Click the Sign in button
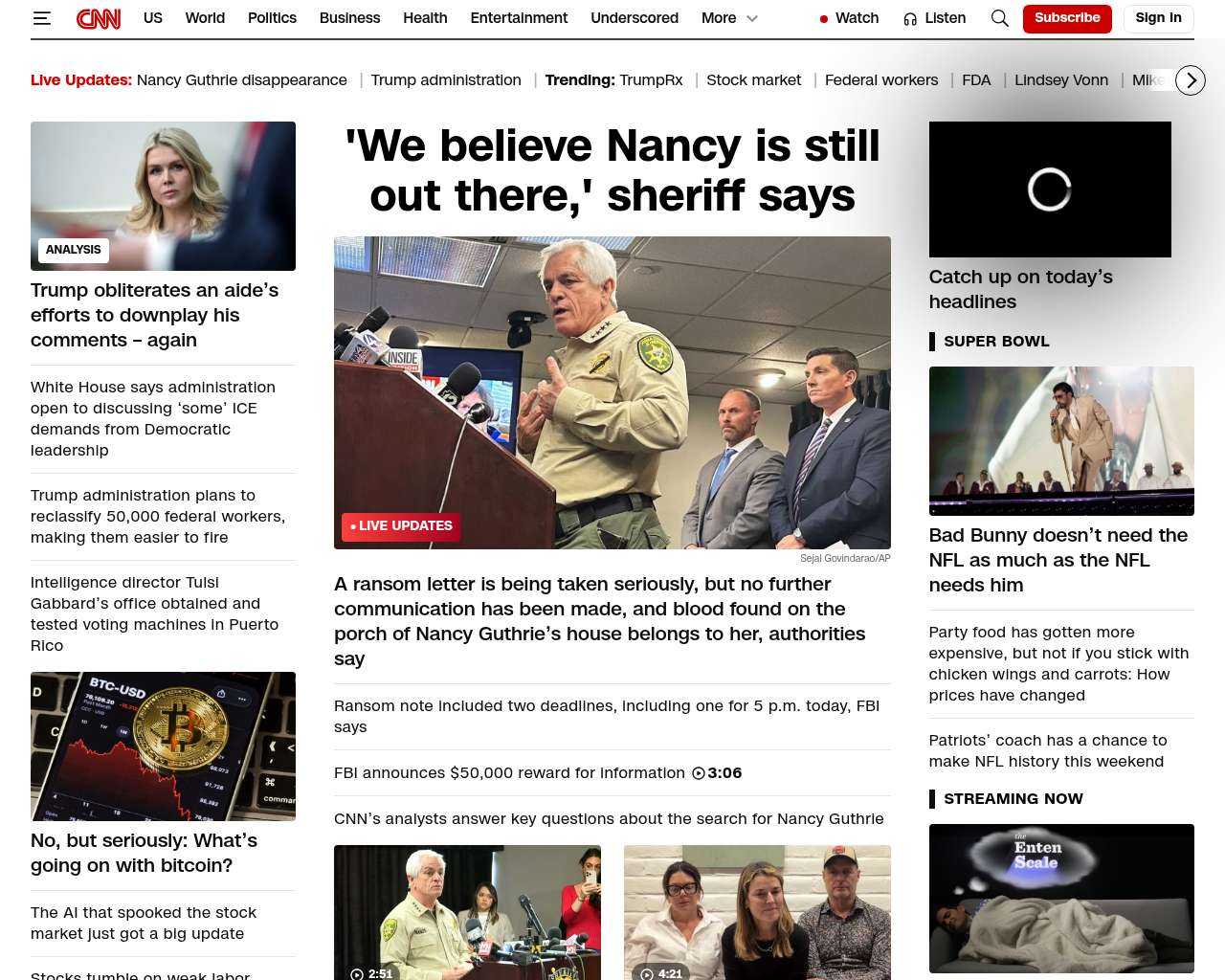1225x980 pixels. point(1158,18)
